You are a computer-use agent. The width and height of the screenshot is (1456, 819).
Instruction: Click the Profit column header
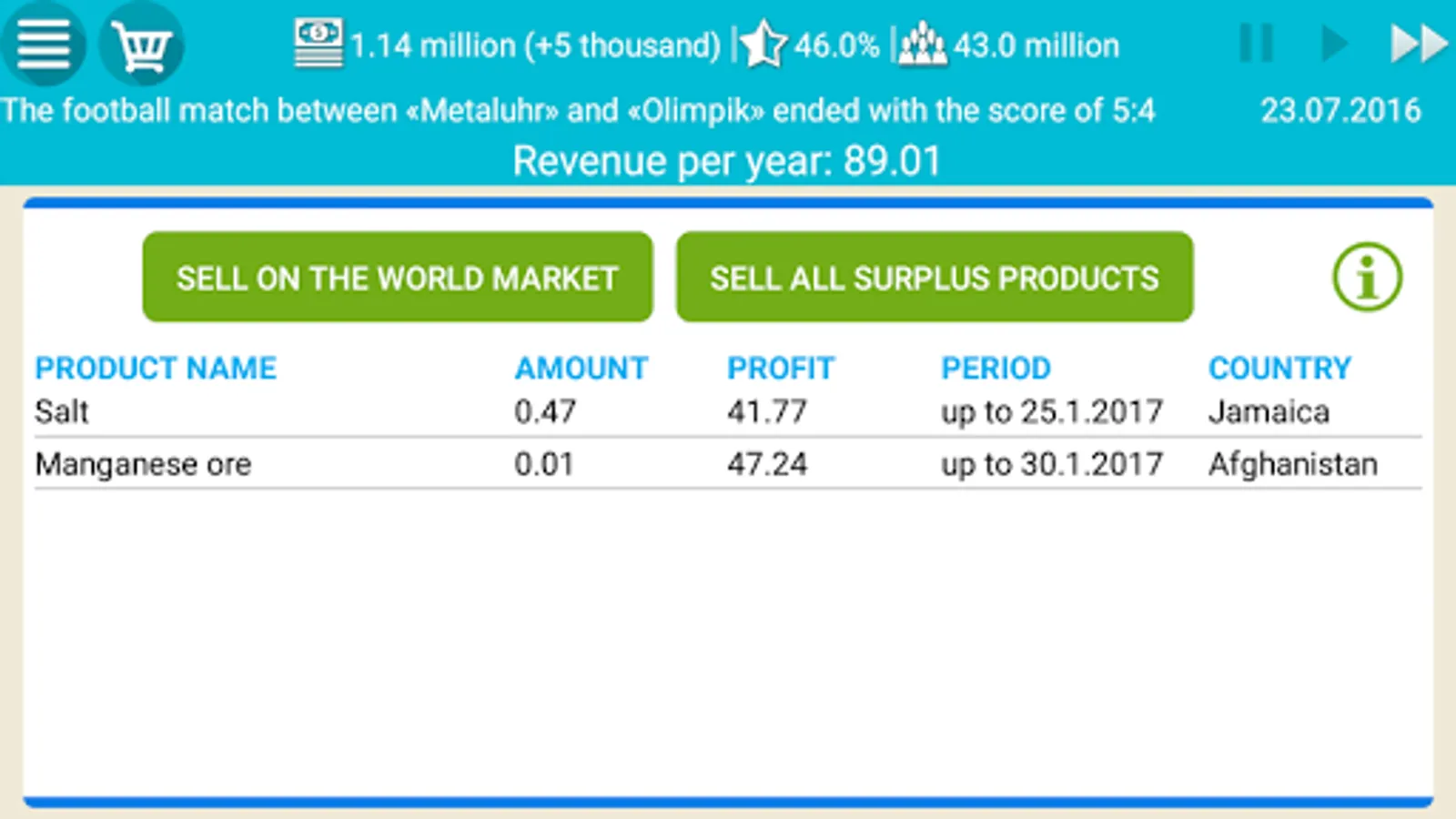click(780, 368)
